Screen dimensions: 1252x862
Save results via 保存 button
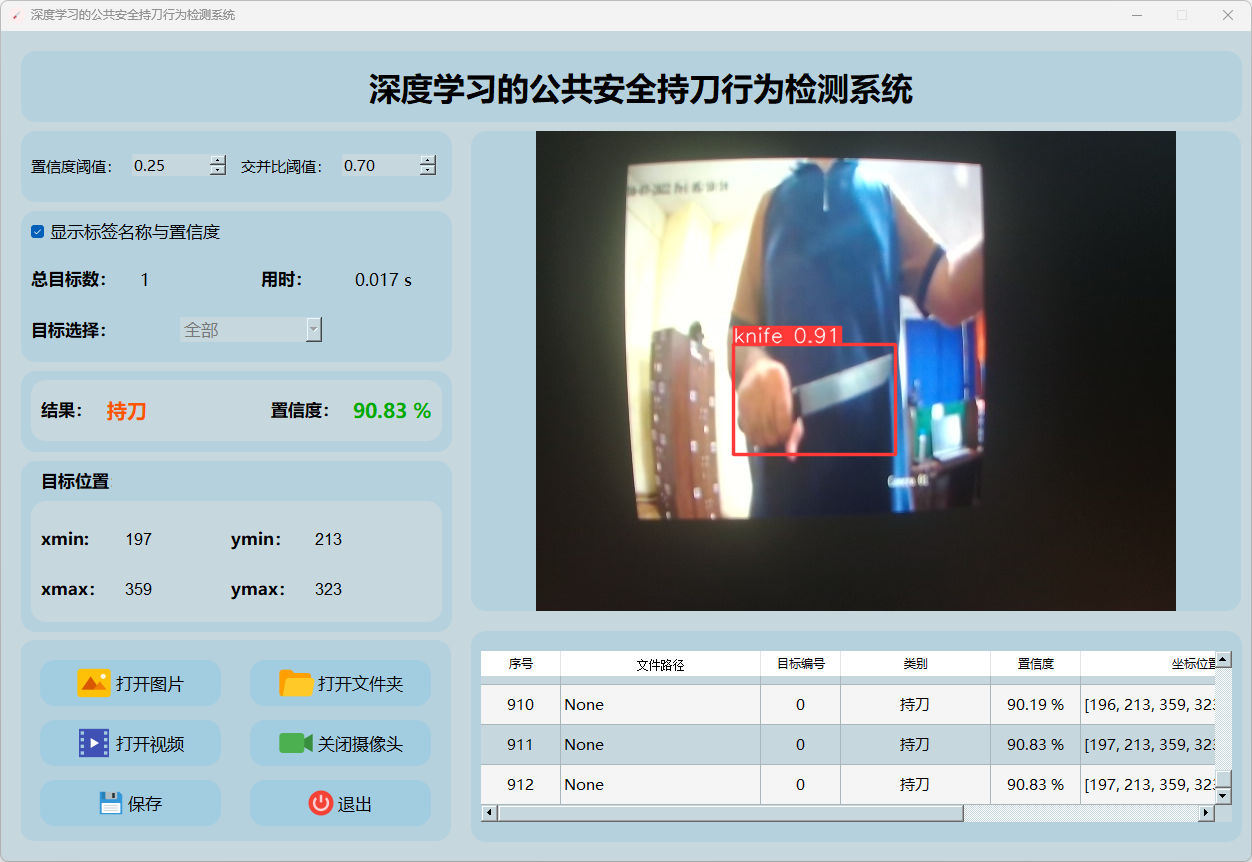click(130, 803)
